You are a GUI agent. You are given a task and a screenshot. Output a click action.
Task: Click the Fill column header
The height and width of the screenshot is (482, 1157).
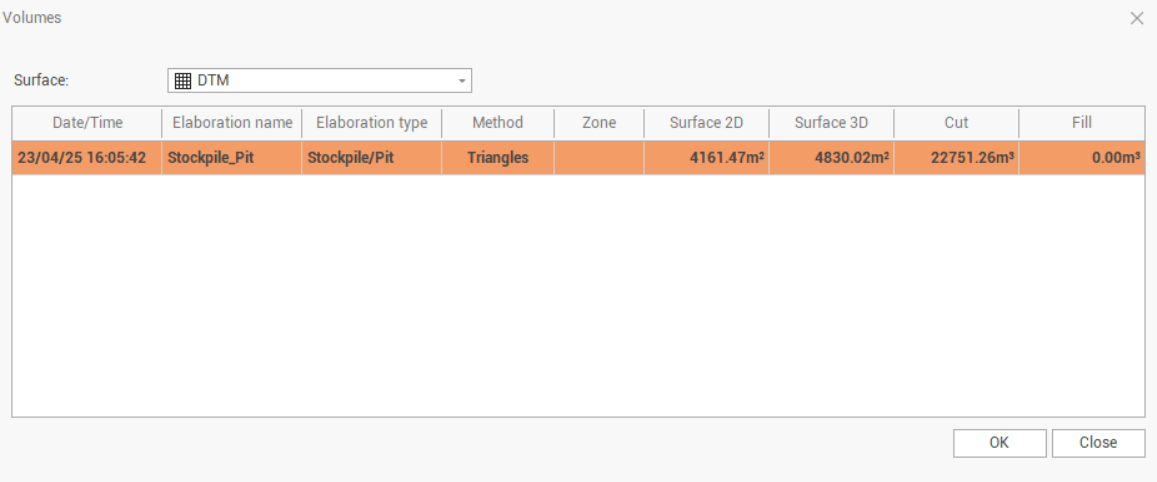1081,123
